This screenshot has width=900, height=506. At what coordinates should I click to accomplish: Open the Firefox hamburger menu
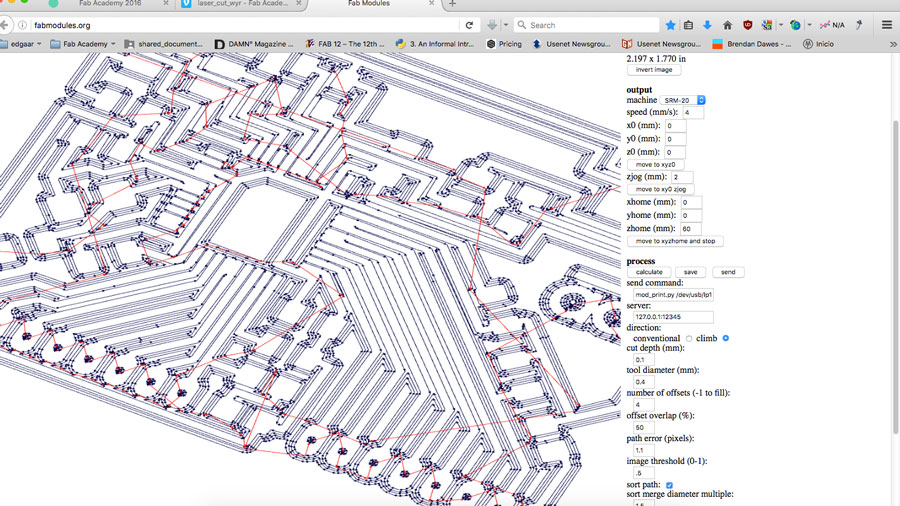click(x=887, y=25)
